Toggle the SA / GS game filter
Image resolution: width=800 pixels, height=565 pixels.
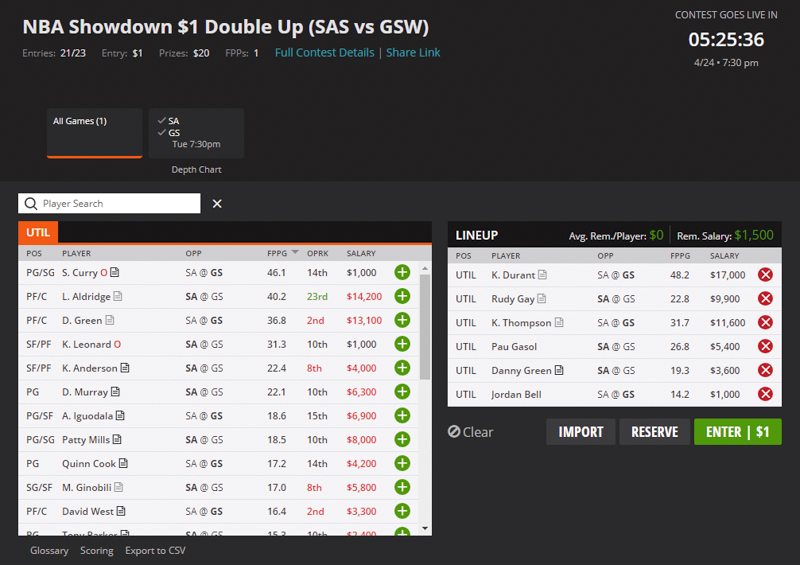[x=196, y=133]
